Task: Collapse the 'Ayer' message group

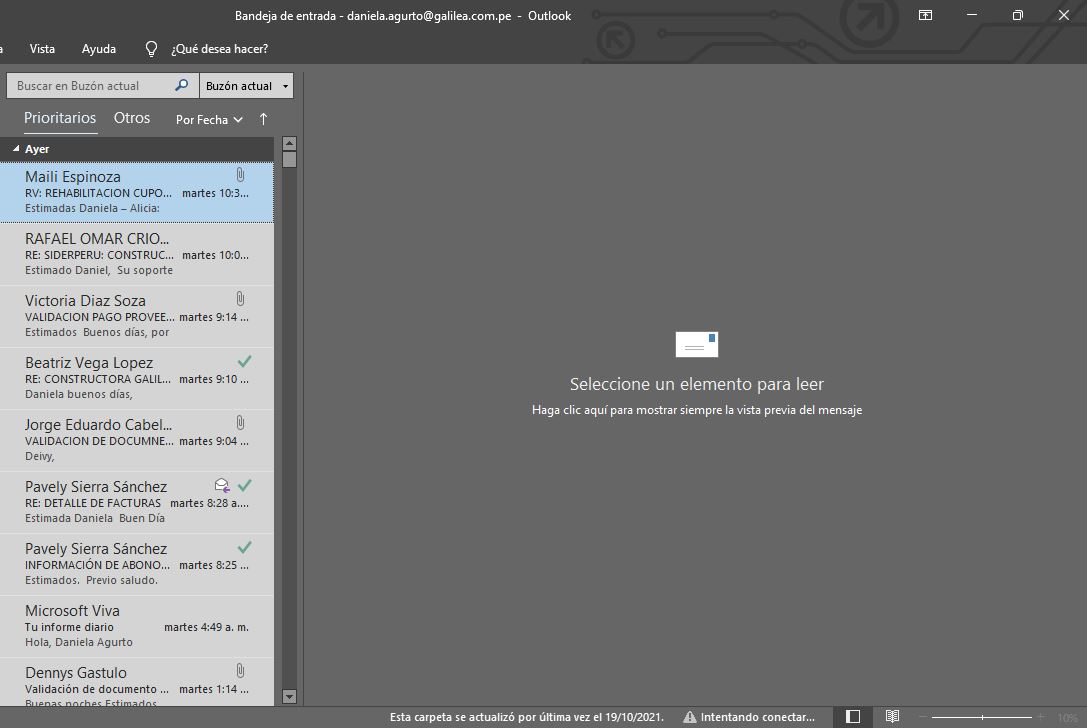Action: pyautogui.click(x=16, y=149)
